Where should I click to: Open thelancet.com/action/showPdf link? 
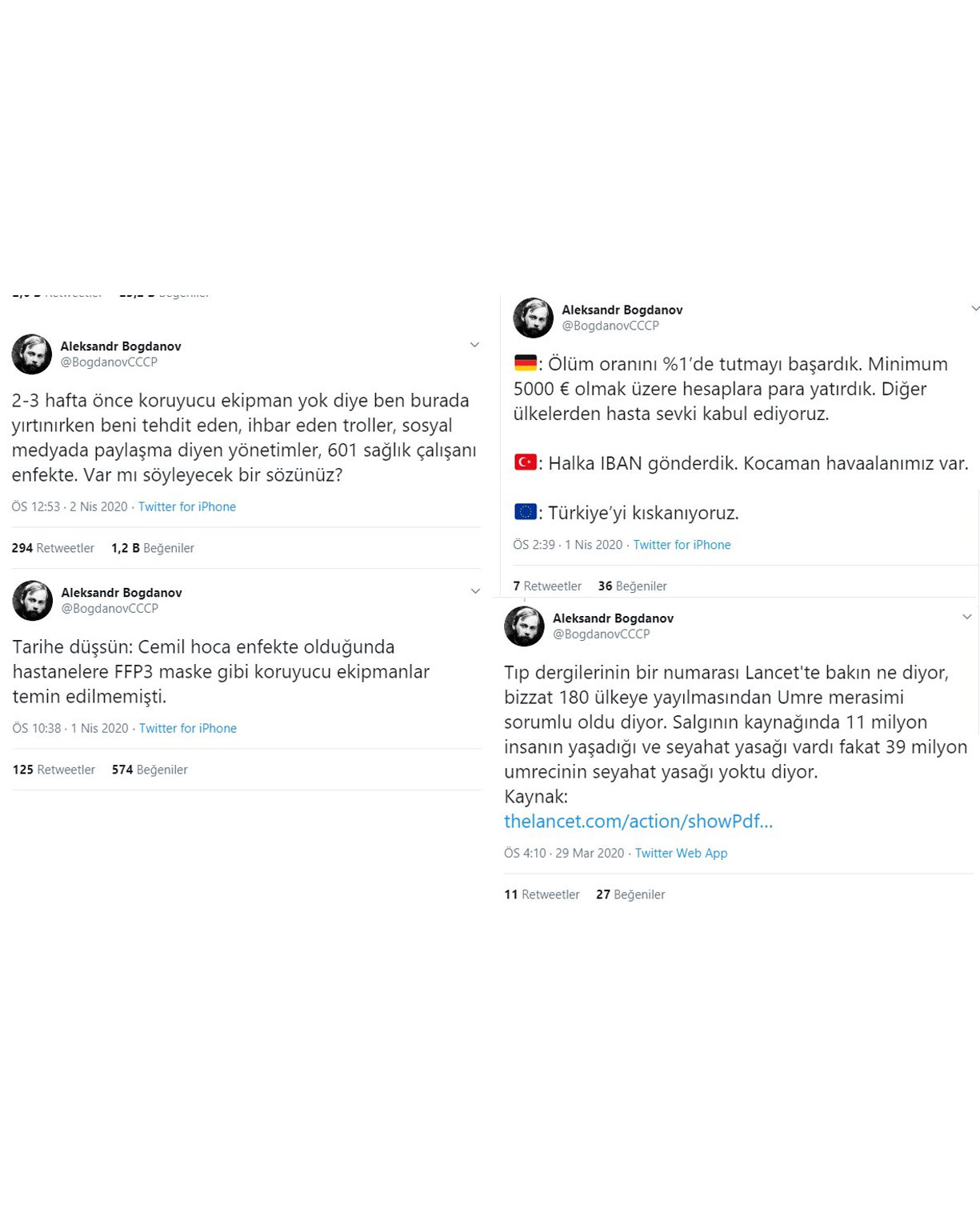click(638, 821)
